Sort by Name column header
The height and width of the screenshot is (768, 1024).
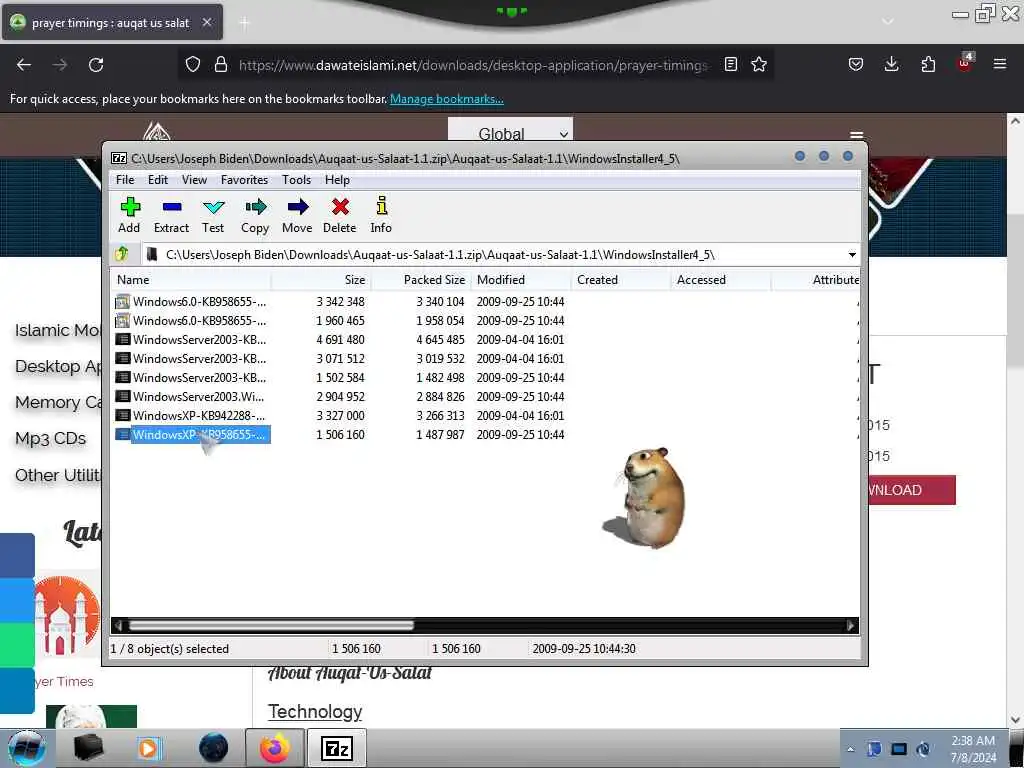click(191, 280)
